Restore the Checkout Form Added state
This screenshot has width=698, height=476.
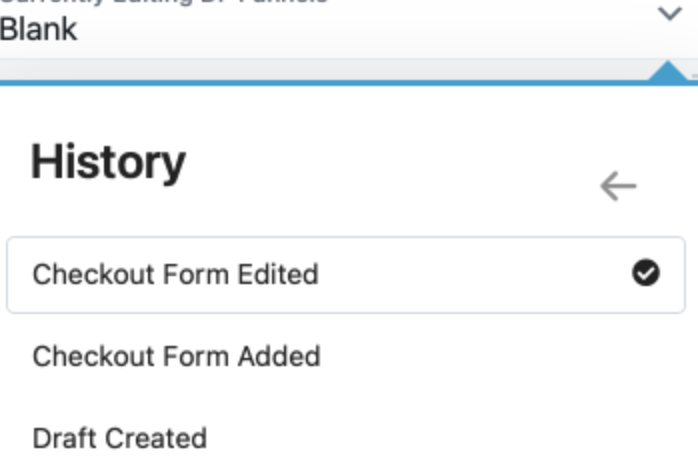pyautogui.click(x=176, y=357)
